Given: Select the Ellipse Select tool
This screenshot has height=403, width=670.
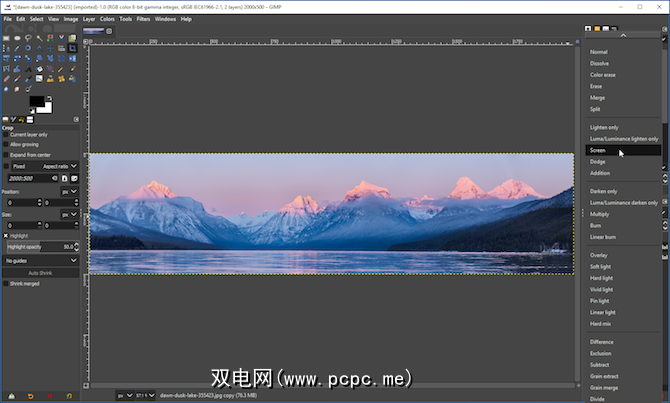Looking at the screenshot, I should point(18,39).
